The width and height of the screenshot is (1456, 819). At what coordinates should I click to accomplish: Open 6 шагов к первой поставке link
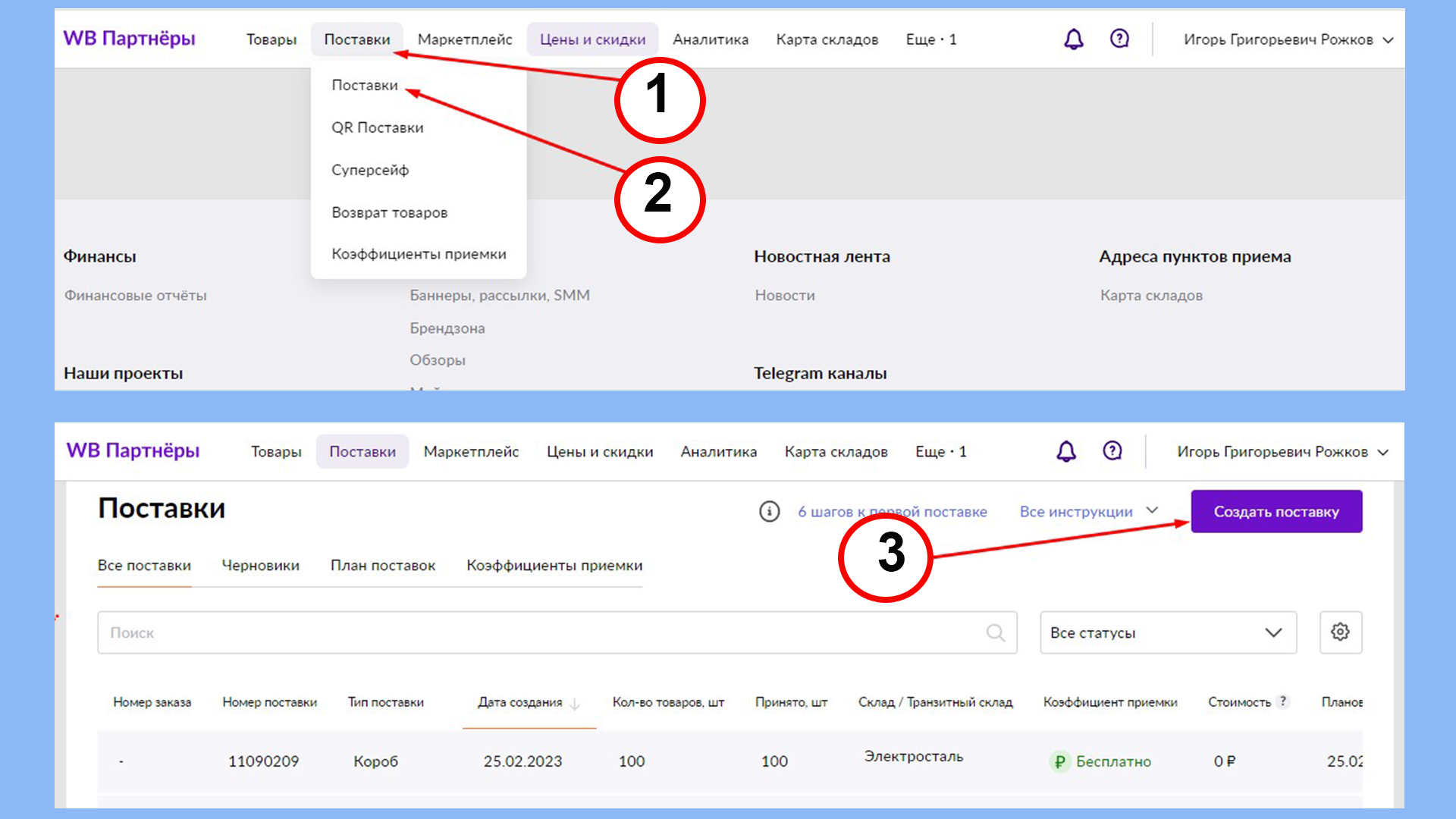coord(893,512)
